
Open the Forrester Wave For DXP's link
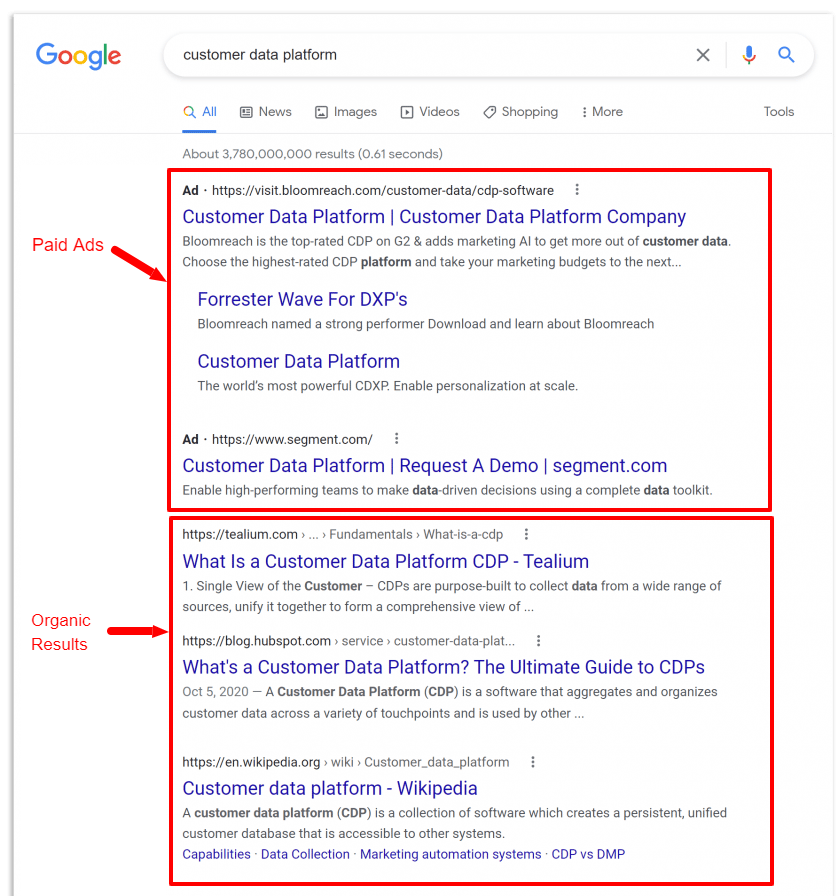302,299
